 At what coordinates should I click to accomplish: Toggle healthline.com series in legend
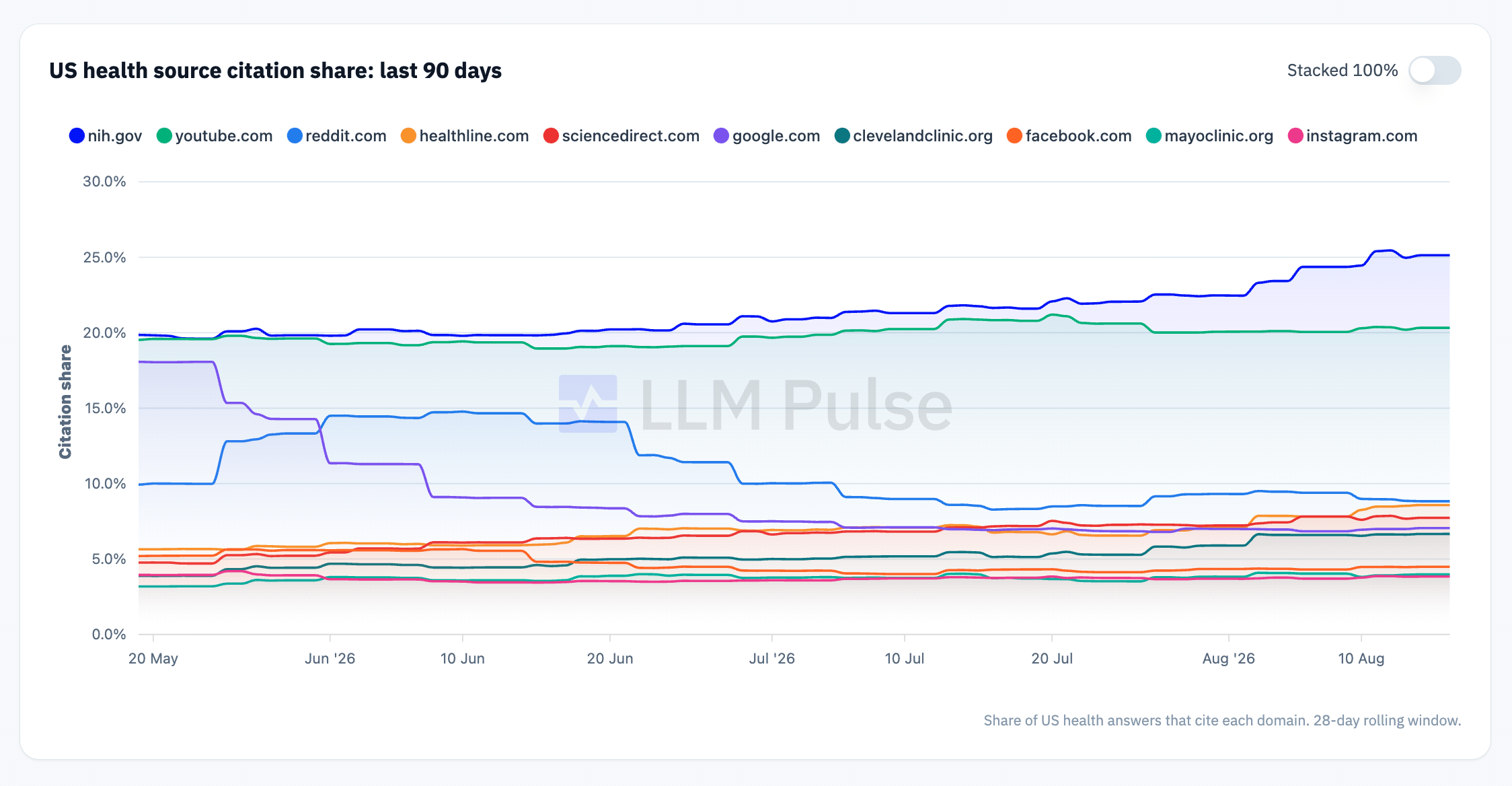coord(474,136)
